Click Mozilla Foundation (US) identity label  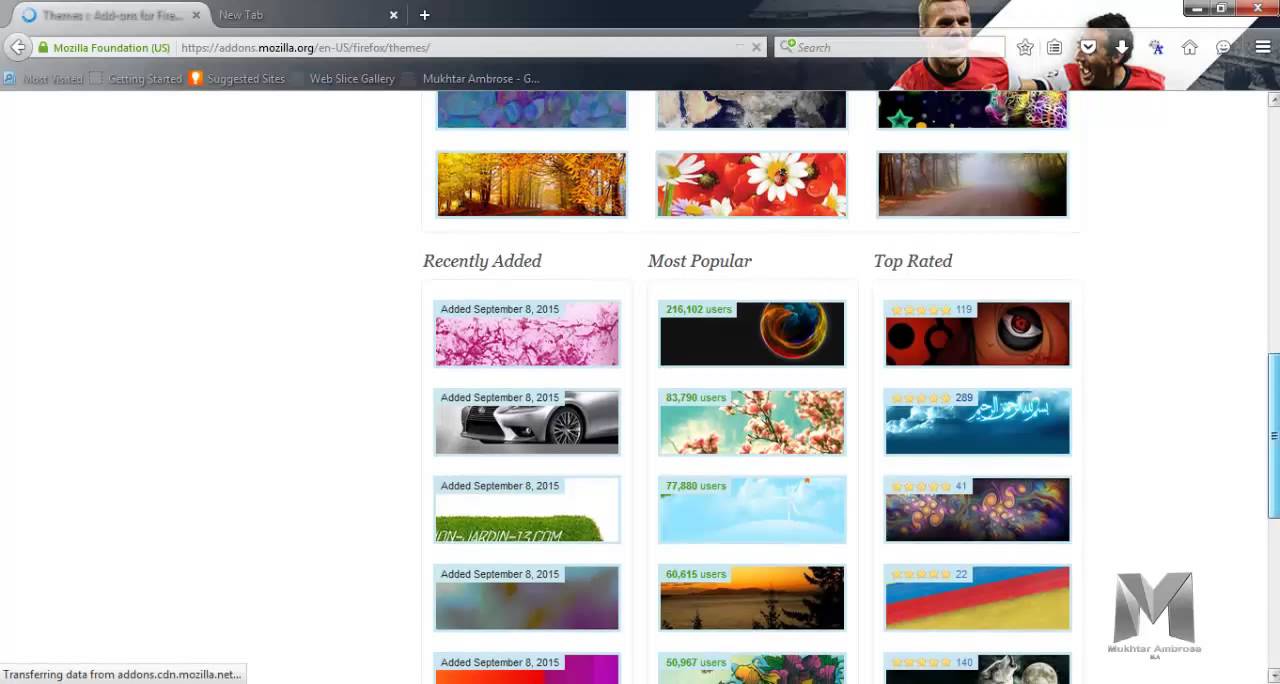112,47
